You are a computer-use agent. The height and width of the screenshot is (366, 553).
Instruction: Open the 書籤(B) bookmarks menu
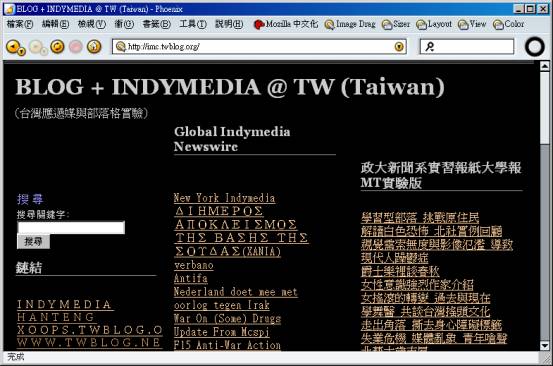[157, 24]
